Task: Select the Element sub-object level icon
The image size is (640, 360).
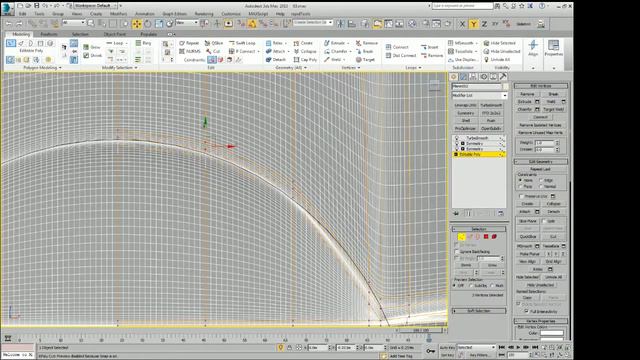Action: pos(494,237)
